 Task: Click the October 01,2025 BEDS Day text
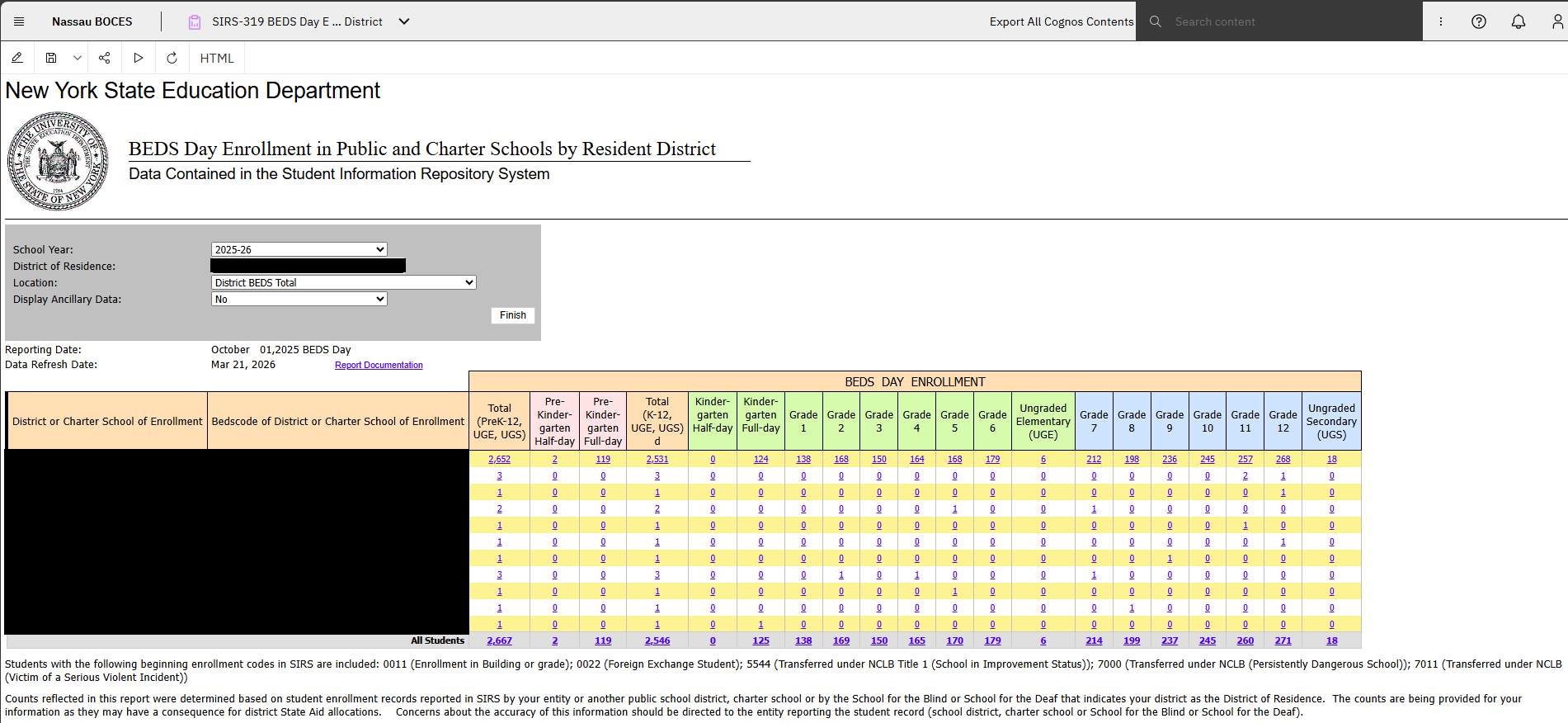point(281,350)
